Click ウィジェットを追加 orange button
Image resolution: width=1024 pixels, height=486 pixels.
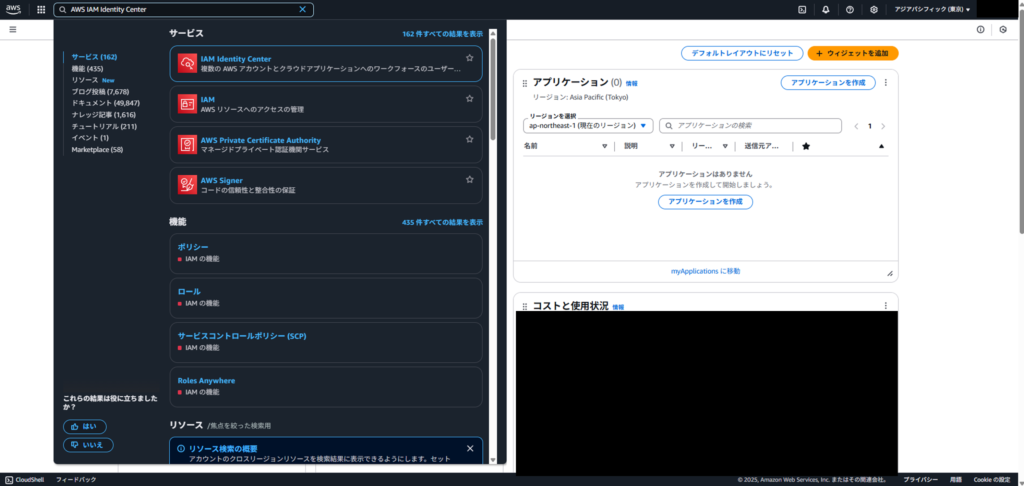click(x=853, y=53)
